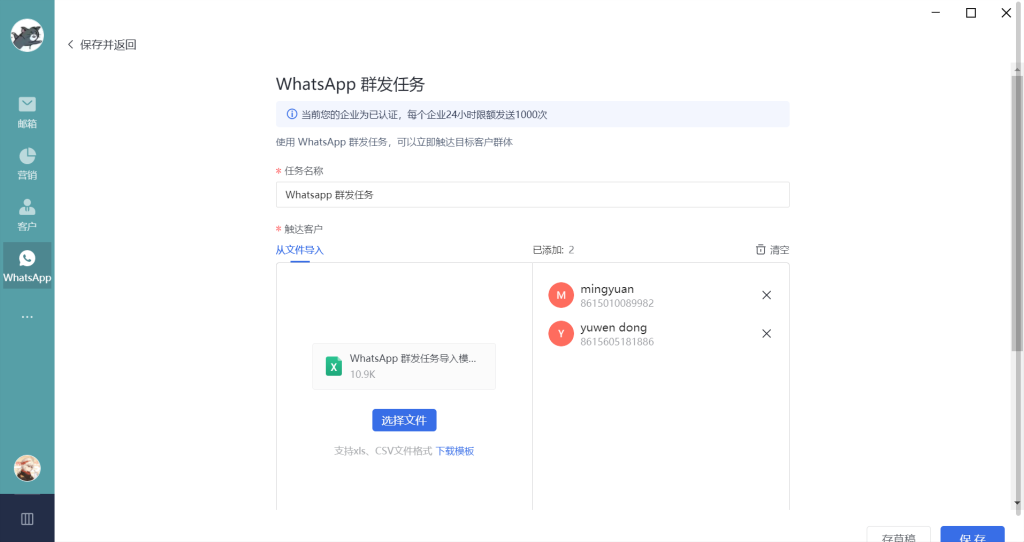Click 保存并返回 back arrow

pos(71,45)
